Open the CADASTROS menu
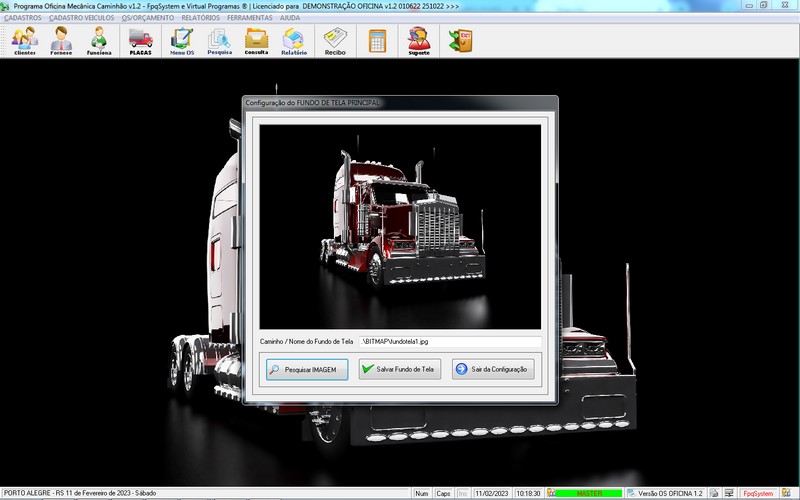Image resolution: width=800 pixels, height=500 pixels. point(23,18)
